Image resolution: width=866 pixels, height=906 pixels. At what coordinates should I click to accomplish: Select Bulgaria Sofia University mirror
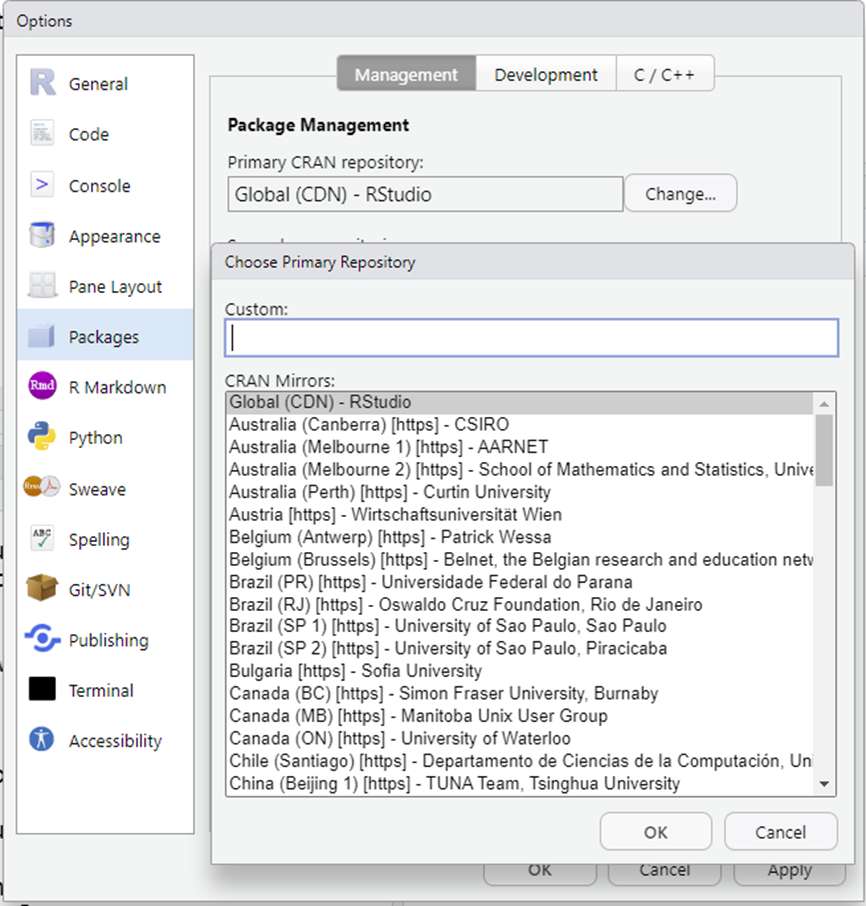[x=519, y=671]
